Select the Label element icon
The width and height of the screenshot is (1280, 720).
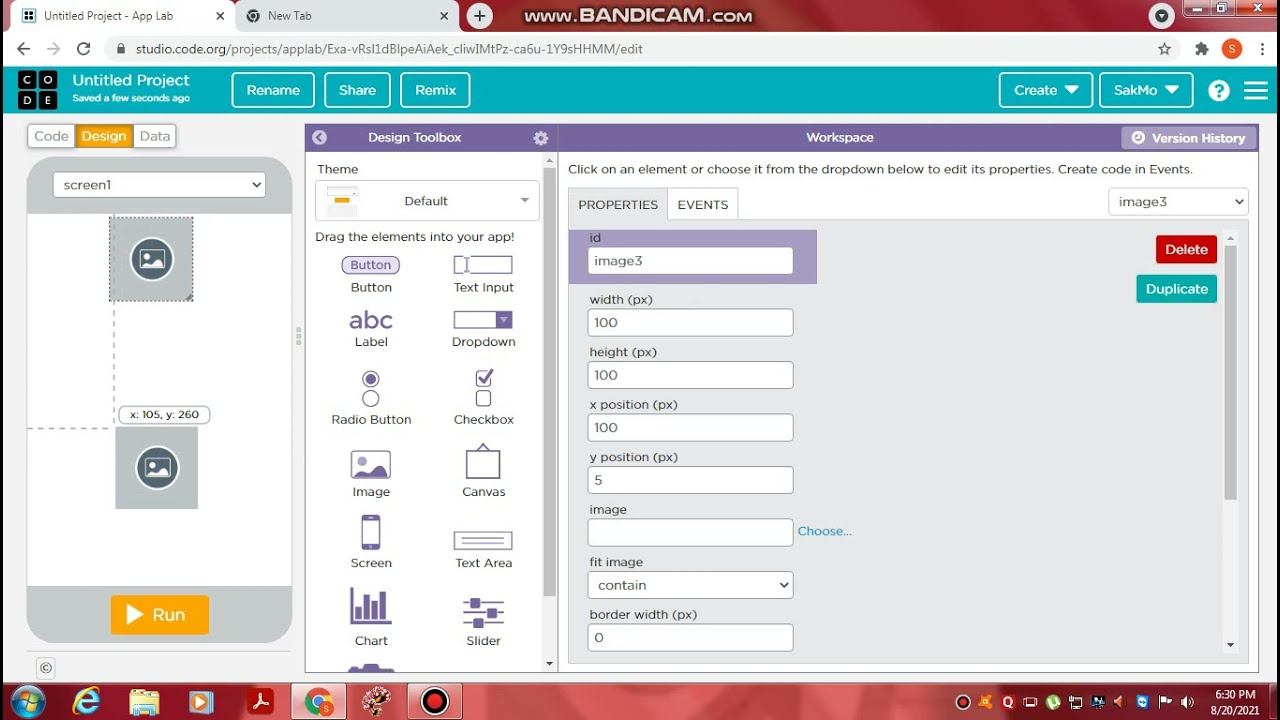coord(371,320)
